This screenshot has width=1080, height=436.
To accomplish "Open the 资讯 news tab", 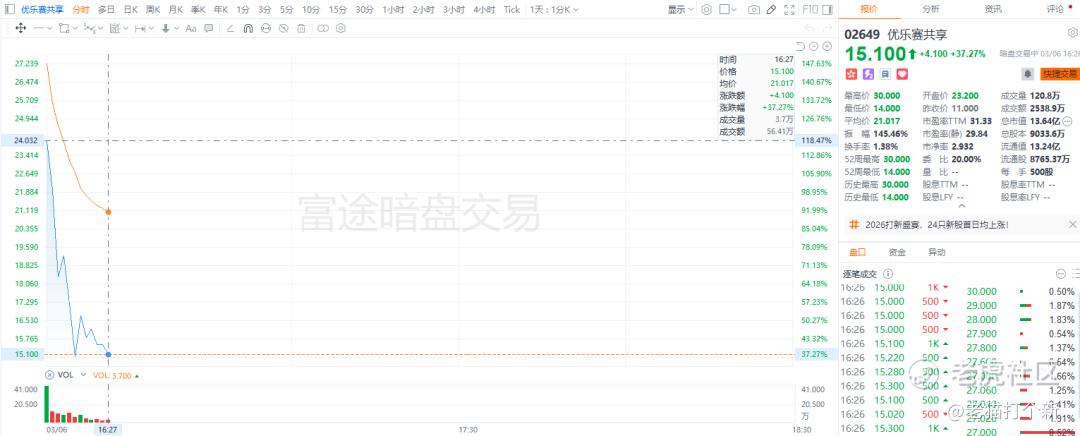I will (993, 9).
